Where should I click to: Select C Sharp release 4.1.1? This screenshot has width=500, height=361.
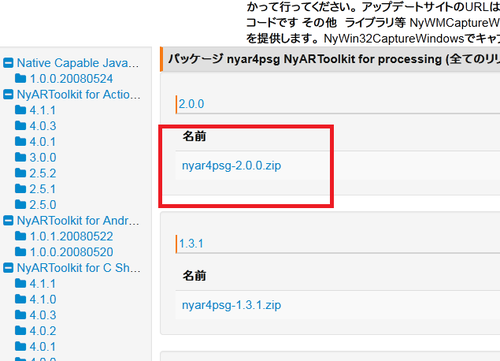coord(43,284)
